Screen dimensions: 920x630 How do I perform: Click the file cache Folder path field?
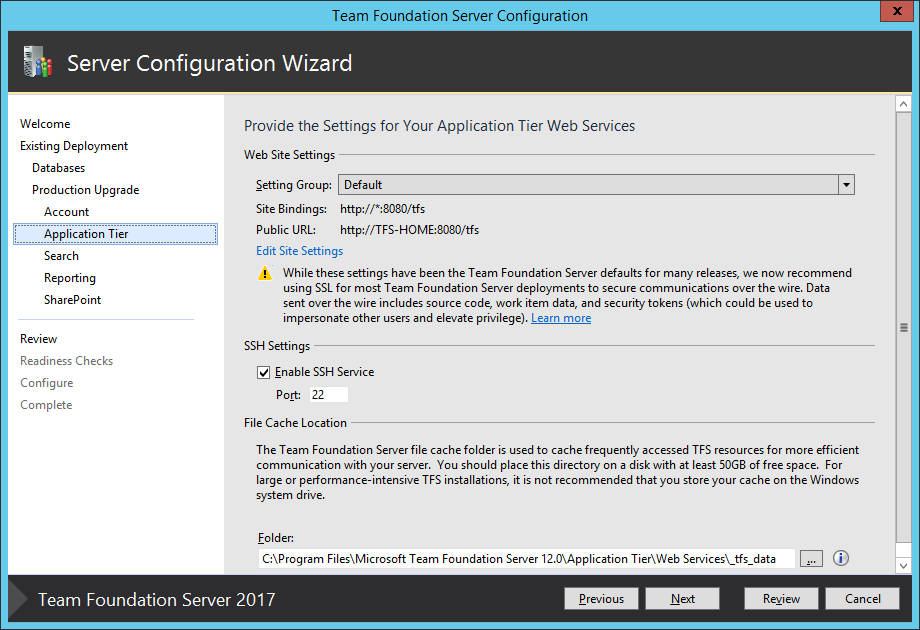526,558
